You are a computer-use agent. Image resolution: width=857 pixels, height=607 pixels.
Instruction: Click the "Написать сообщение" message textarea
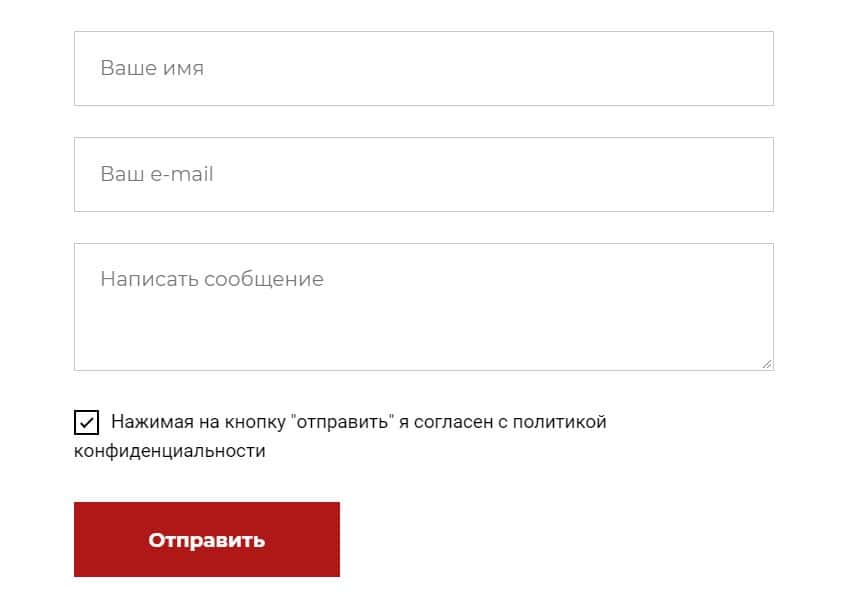[423, 306]
